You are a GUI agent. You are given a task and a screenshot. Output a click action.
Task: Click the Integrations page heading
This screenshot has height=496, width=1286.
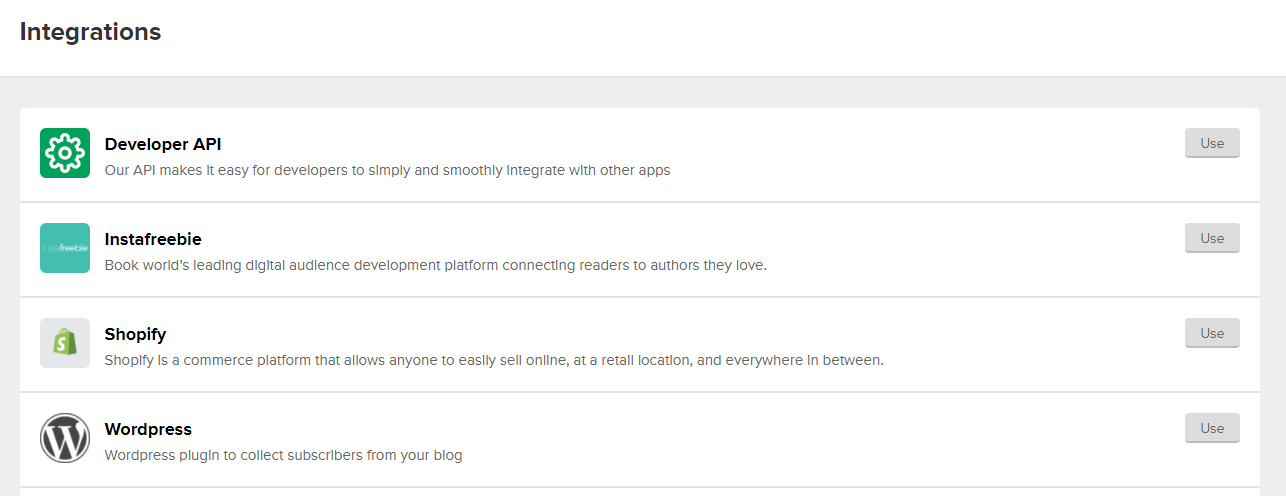pyautogui.click(x=90, y=32)
